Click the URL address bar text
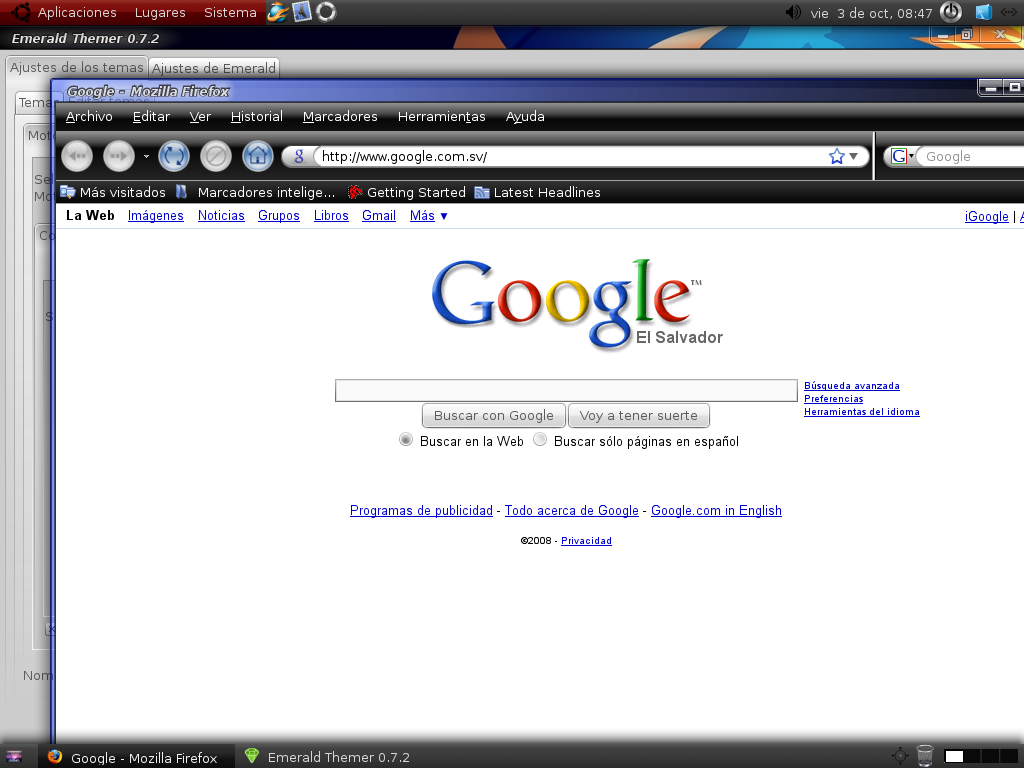The width and height of the screenshot is (1024, 768). click(x=404, y=157)
